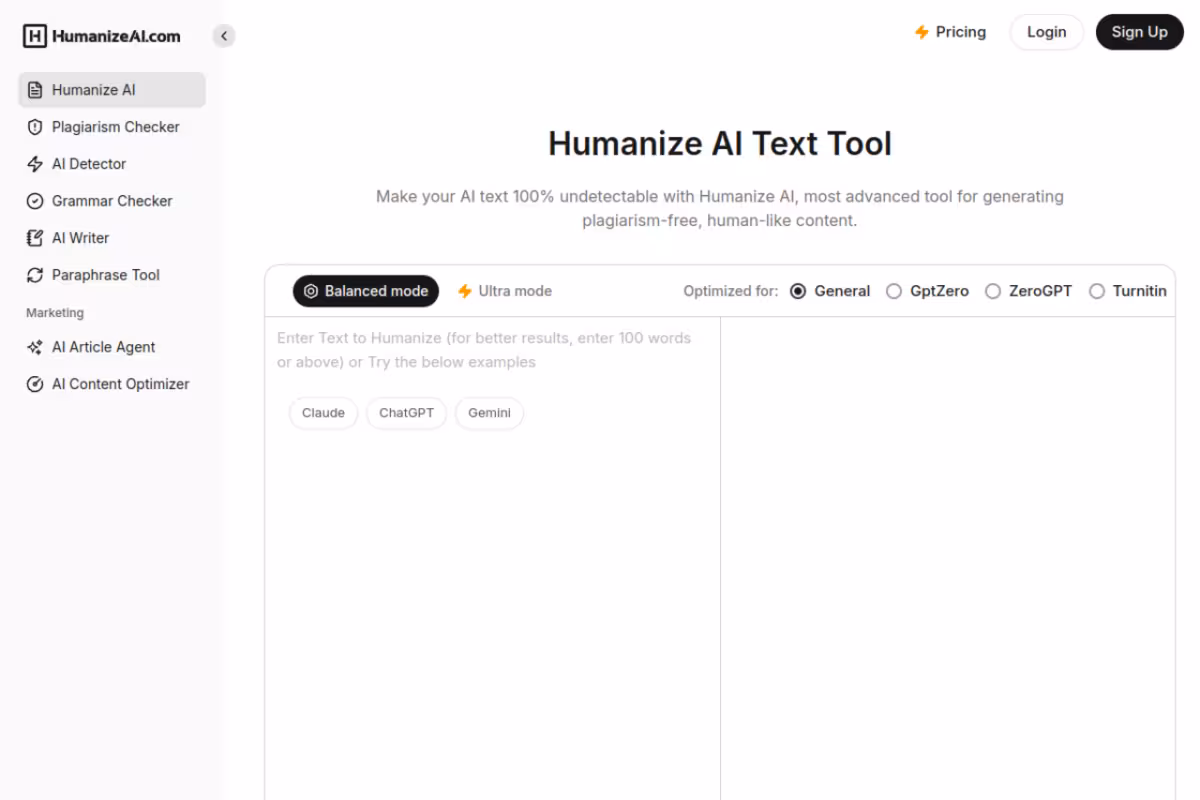Select the GptZero radio option
1200x800 pixels.
[894, 291]
